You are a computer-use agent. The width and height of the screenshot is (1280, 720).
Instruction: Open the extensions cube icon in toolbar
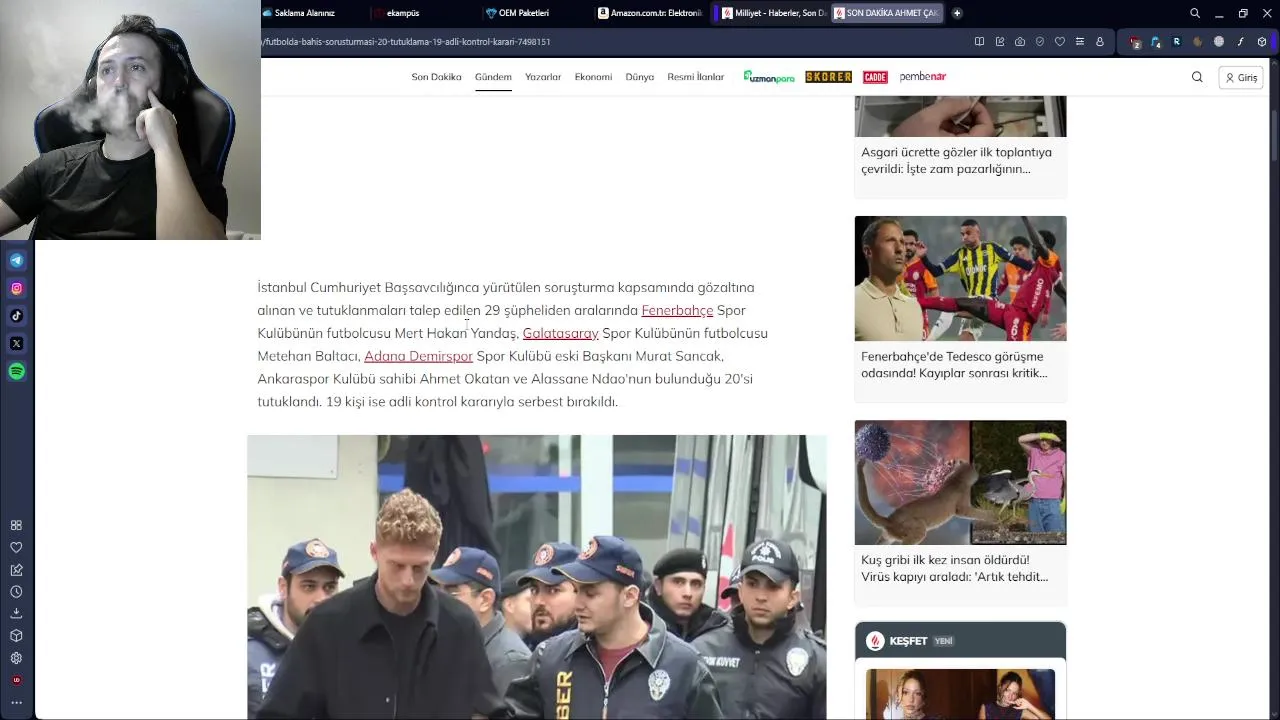pos(1262,42)
